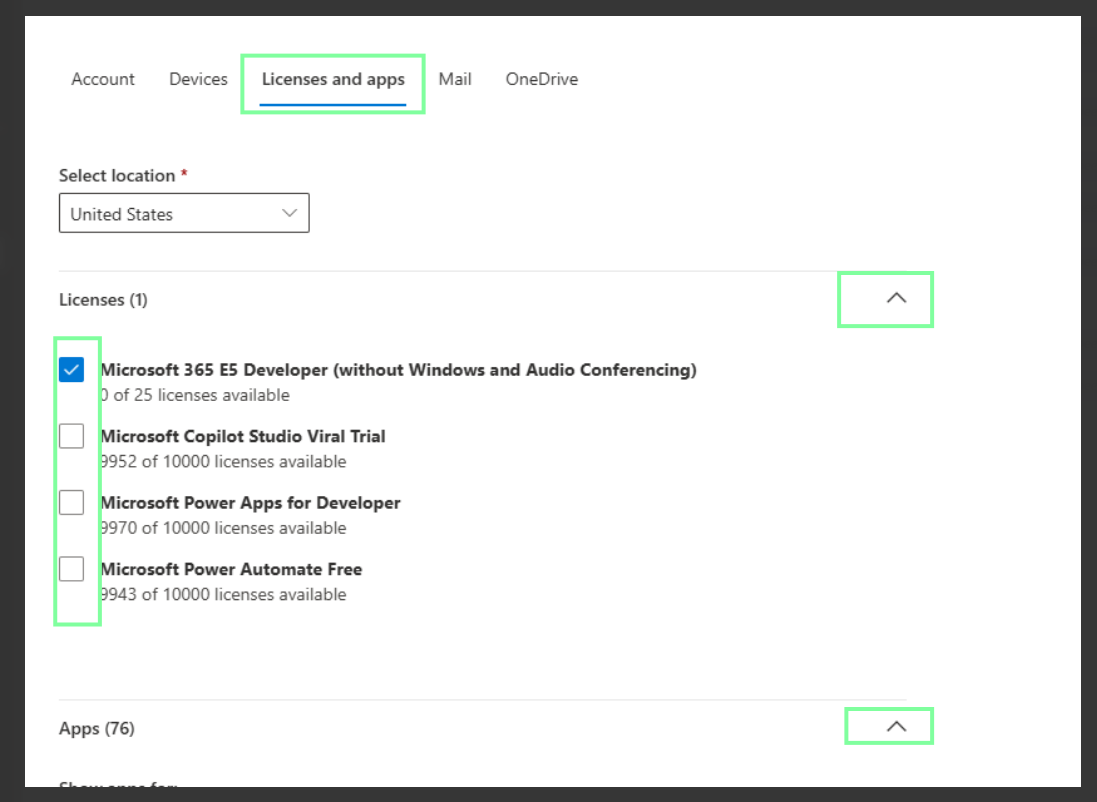This screenshot has width=1097, height=802.
Task: Click the 'Licenses (1)' heading
Action: tap(104, 300)
